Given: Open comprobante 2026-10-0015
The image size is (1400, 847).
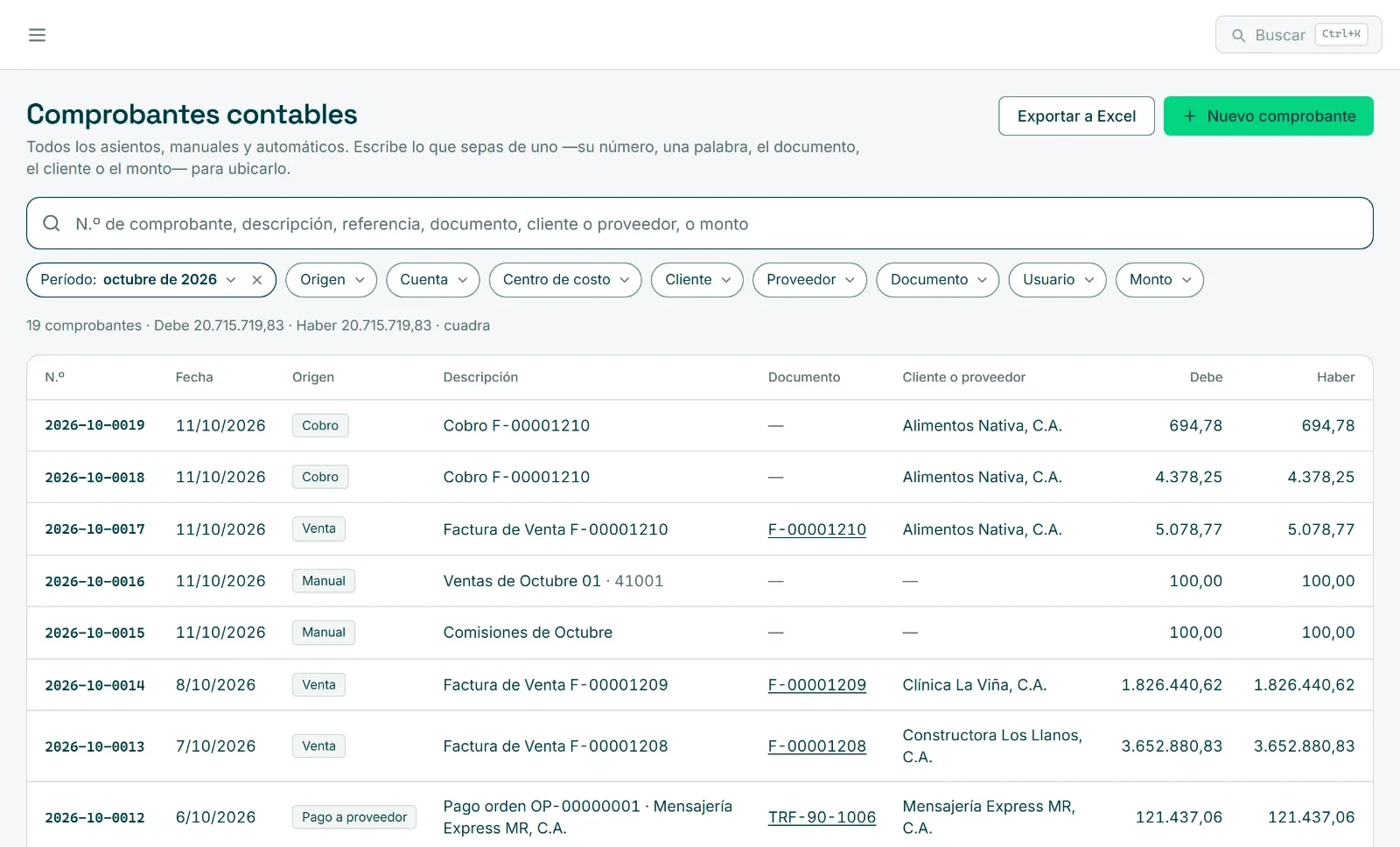Looking at the screenshot, I should 94,633.
